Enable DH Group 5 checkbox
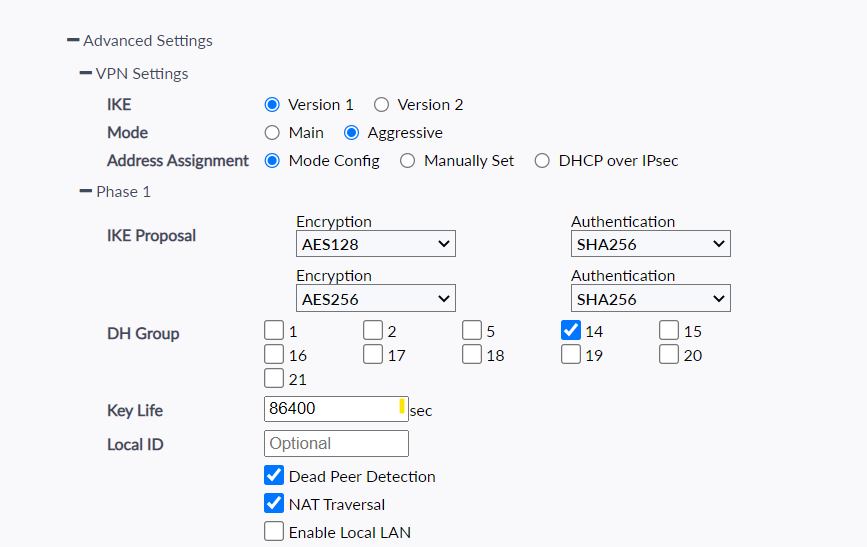Viewport: 867px width, 547px height. [472, 330]
